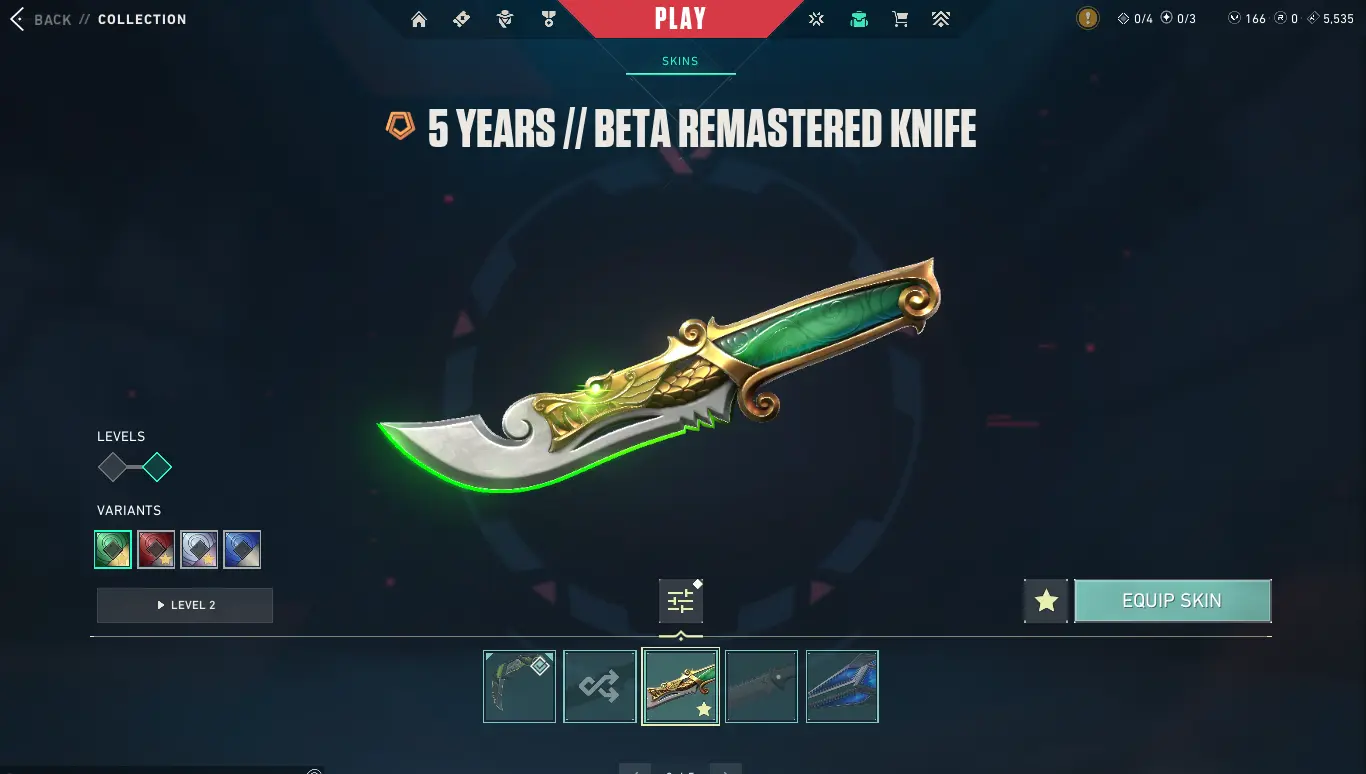This screenshot has width=1366, height=774.
Task: Select the blue crystal knife thumbnail
Action: (x=842, y=686)
